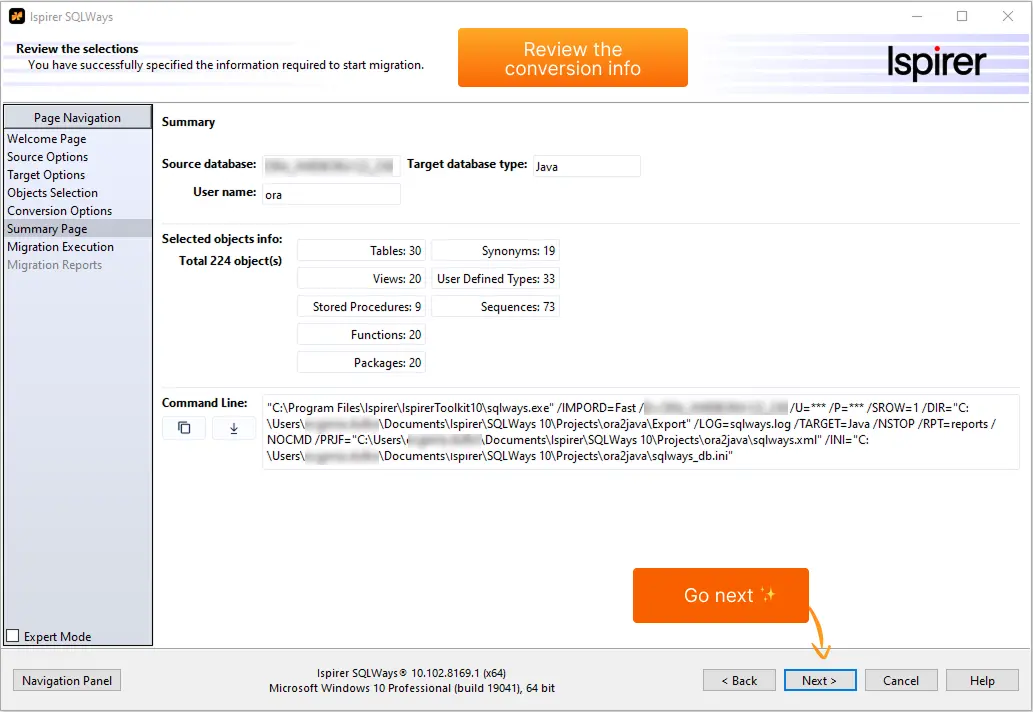
Task: Toggle the Navigation Panel button
Action: (67, 680)
